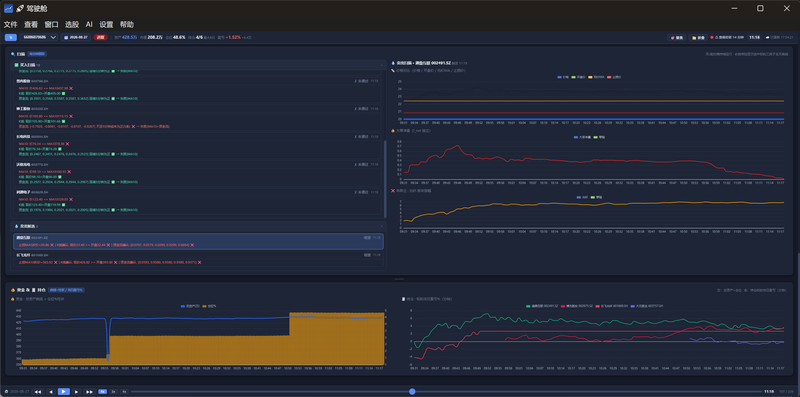
Task: Click the playback timeline slider handle
Action: (x=412, y=391)
